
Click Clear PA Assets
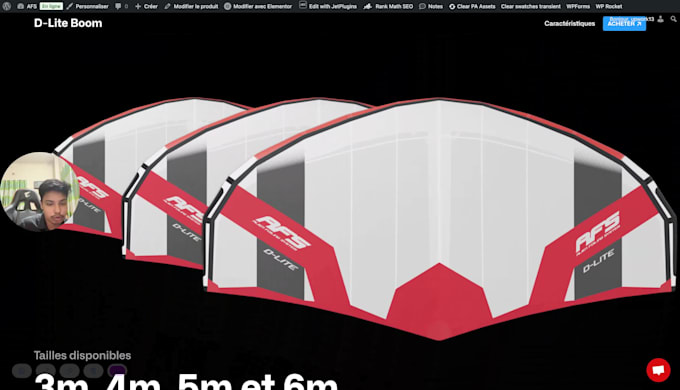pos(472,7)
